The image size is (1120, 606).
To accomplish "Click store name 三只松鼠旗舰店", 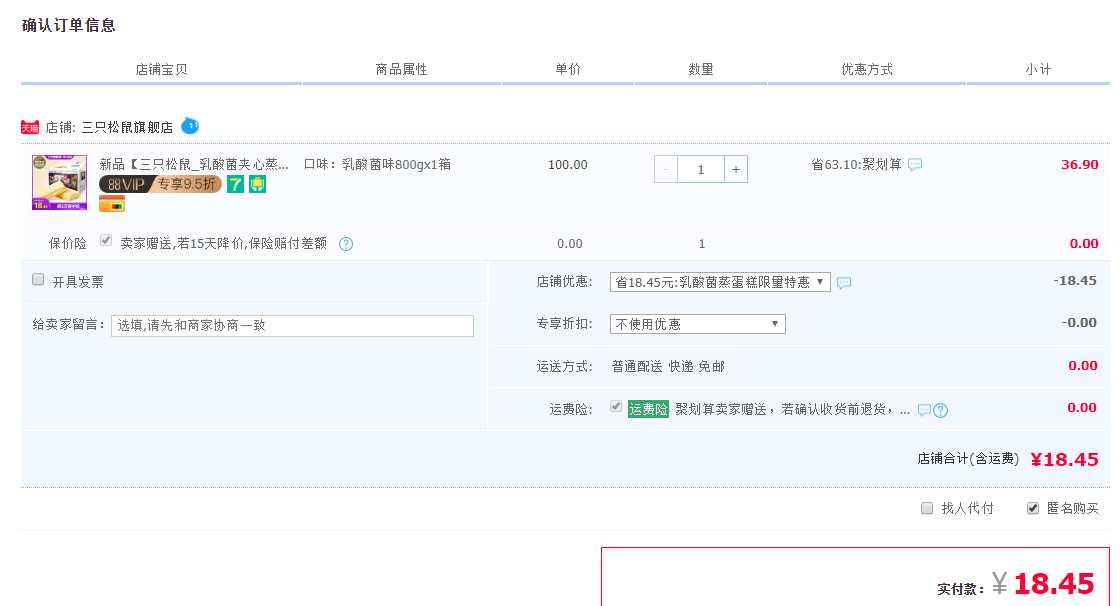I will click(x=127, y=127).
